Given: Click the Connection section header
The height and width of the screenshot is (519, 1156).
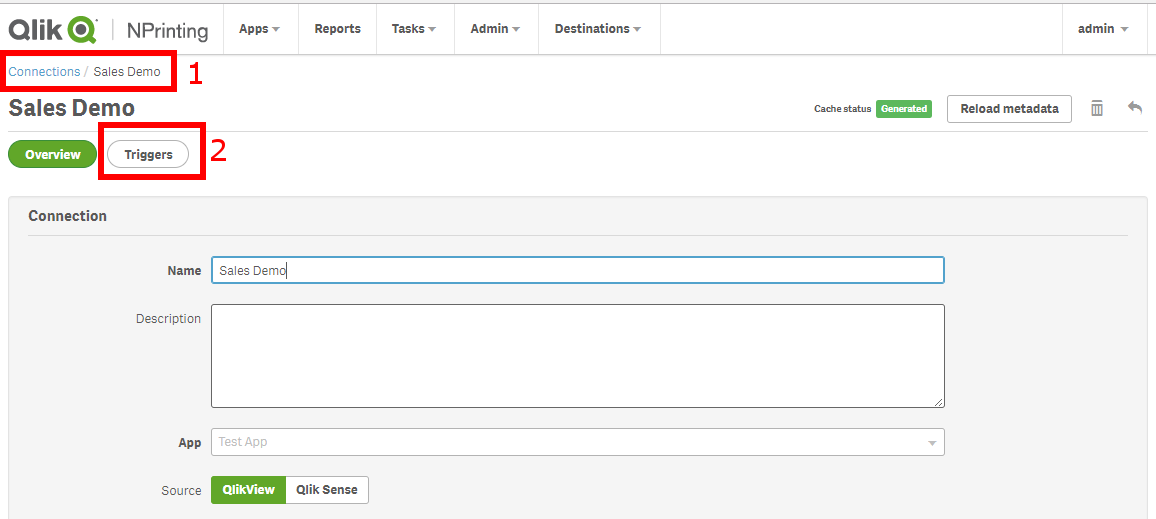Looking at the screenshot, I should [x=67, y=216].
